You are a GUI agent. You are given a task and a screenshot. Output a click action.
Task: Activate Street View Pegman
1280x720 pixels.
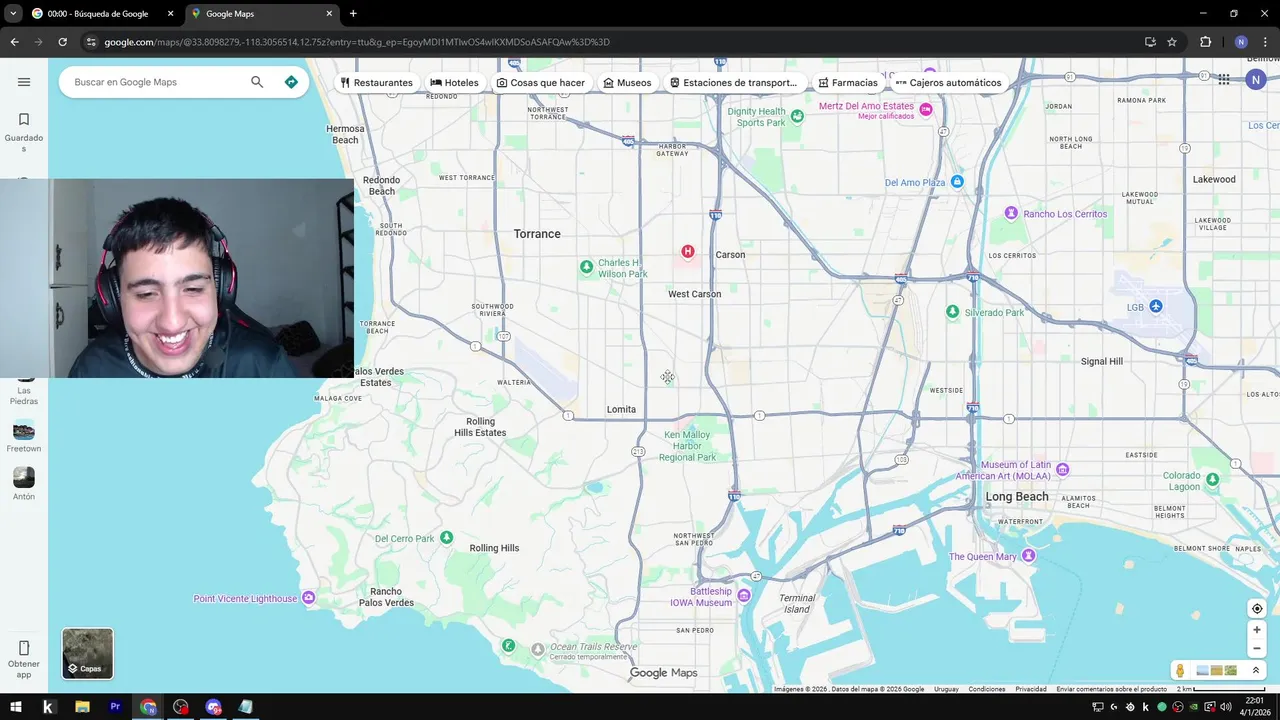(1180, 670)
